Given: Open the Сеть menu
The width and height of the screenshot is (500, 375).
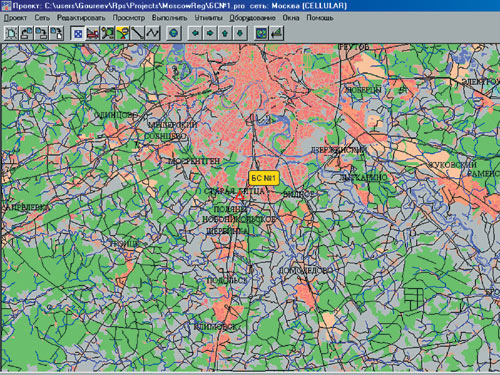Looking at the screenshot, I should pyautogui.click(x=42, y=18).
